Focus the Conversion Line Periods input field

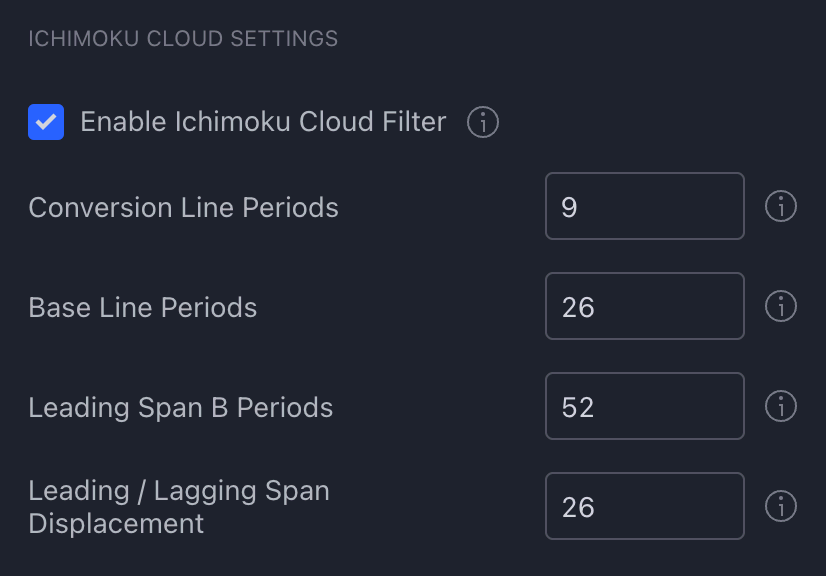pyautogui.click(x=645, y=206)
